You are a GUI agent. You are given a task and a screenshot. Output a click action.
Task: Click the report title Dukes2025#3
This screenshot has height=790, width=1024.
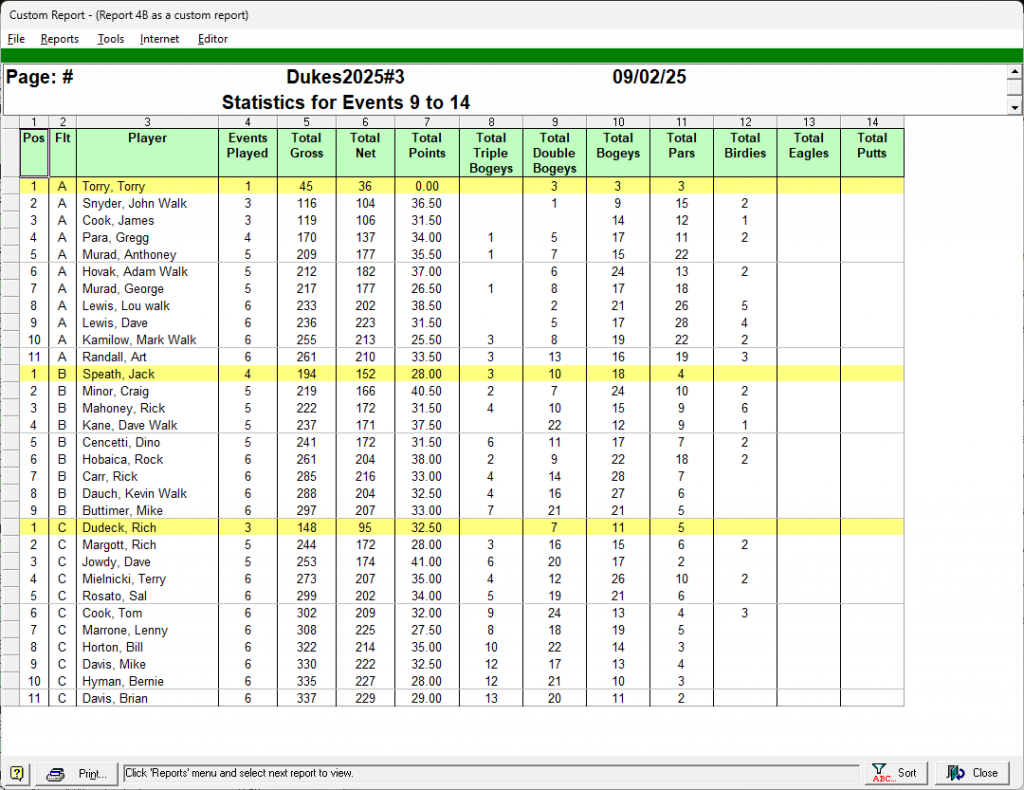345,78
